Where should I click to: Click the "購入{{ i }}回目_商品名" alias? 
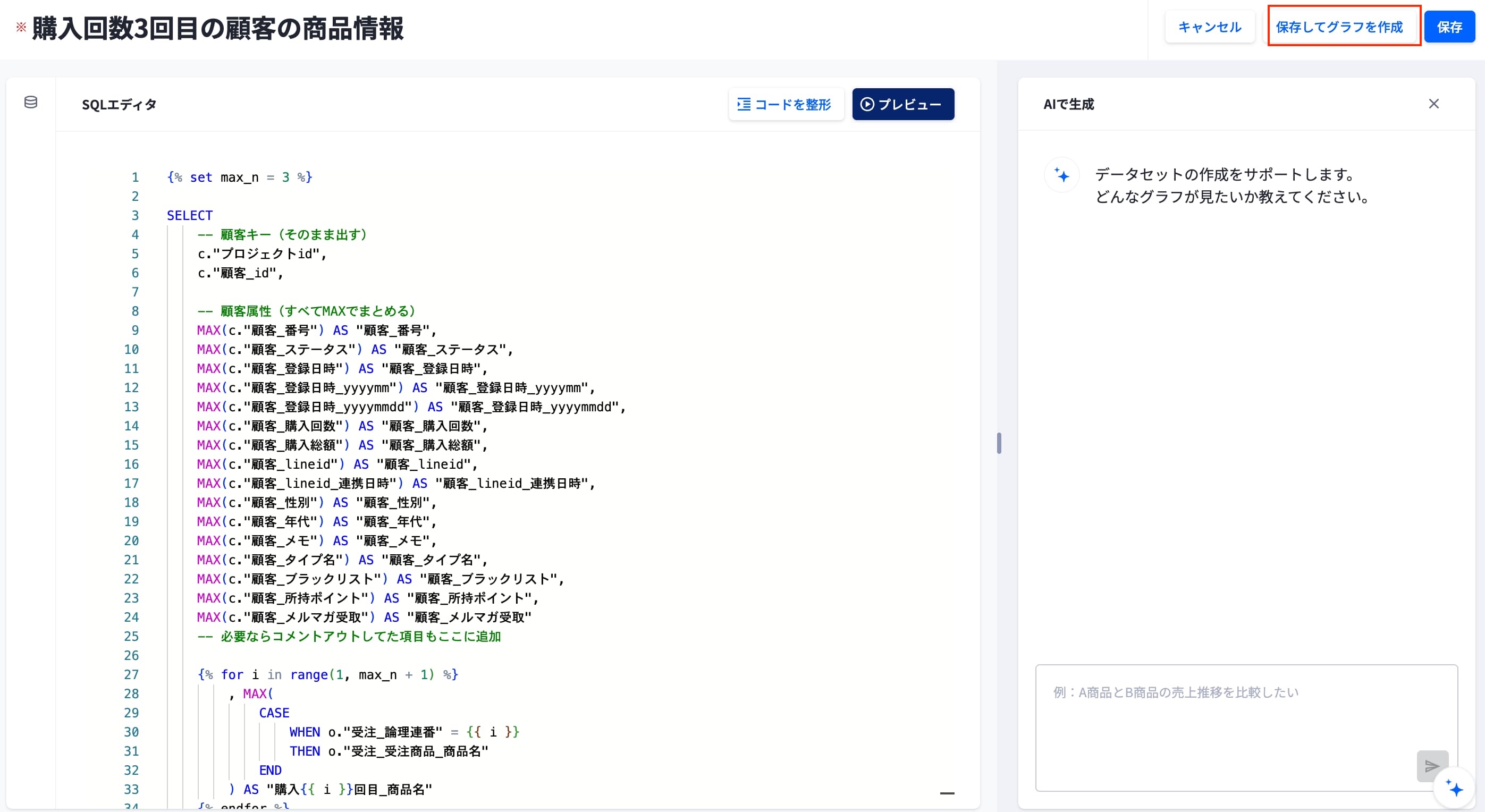349,789
